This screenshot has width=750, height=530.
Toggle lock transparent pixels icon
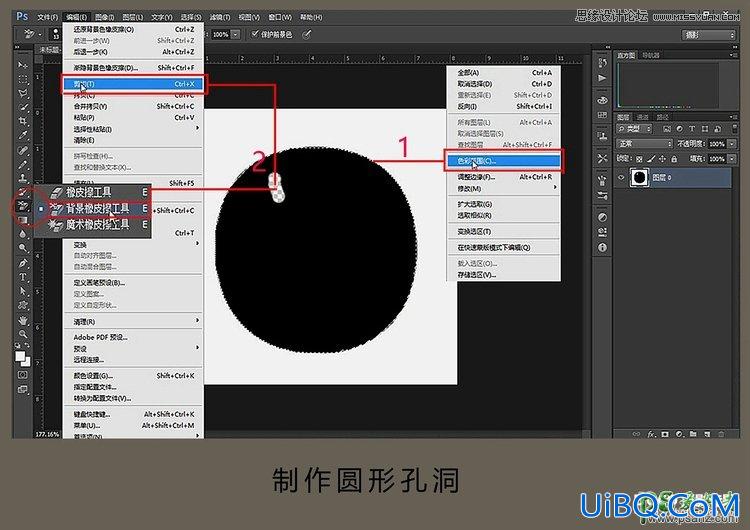[x=639, y=159]
